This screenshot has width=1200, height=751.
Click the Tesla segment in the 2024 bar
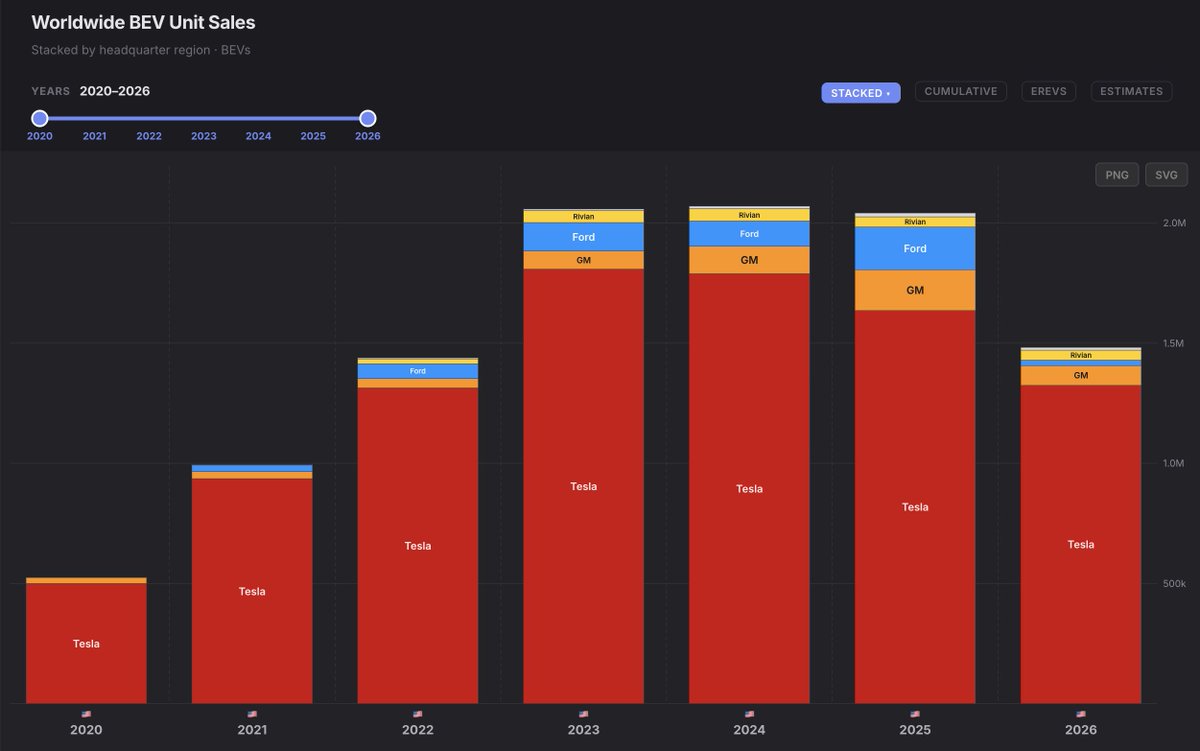750,488
